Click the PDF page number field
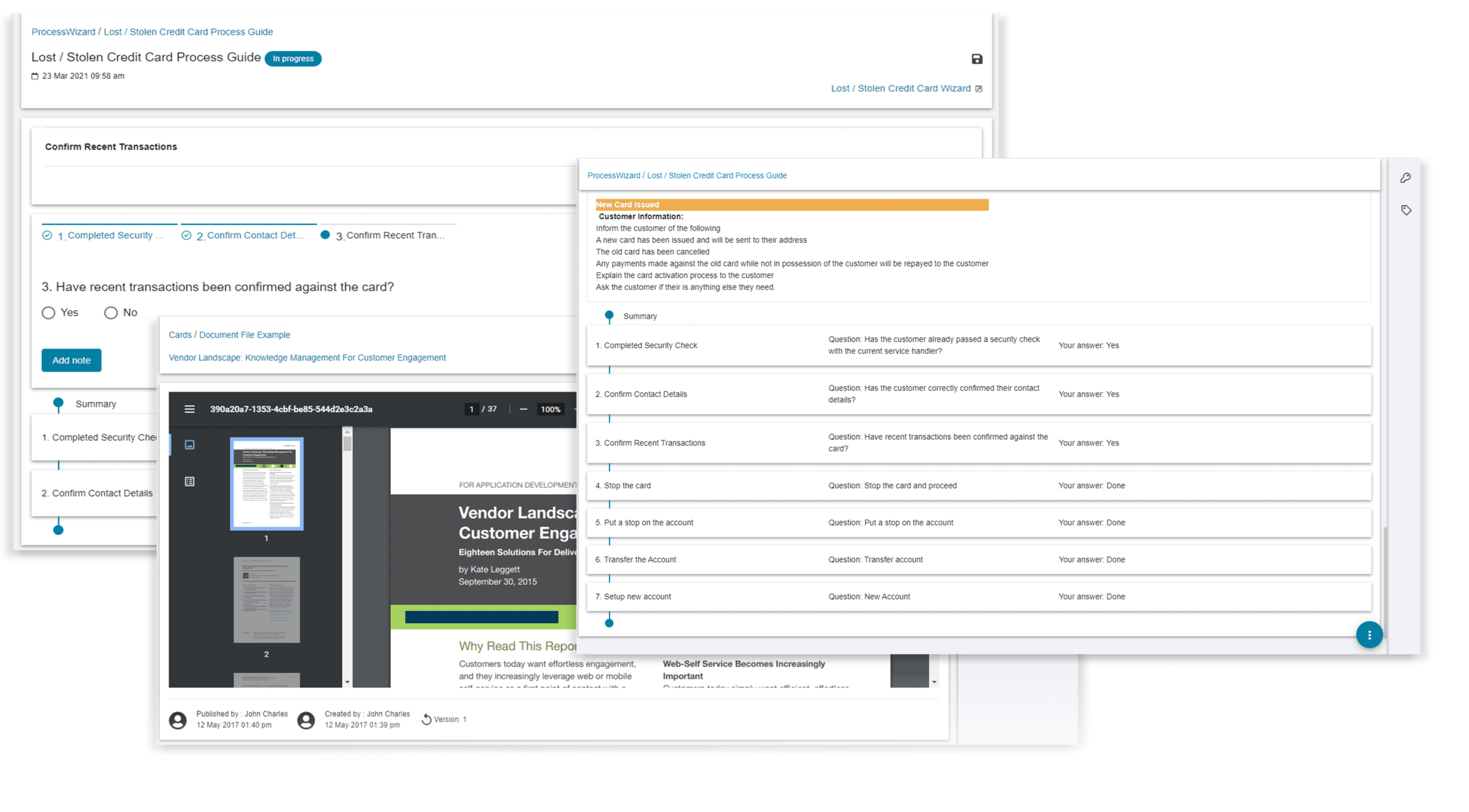 click(x=471, y=409)
